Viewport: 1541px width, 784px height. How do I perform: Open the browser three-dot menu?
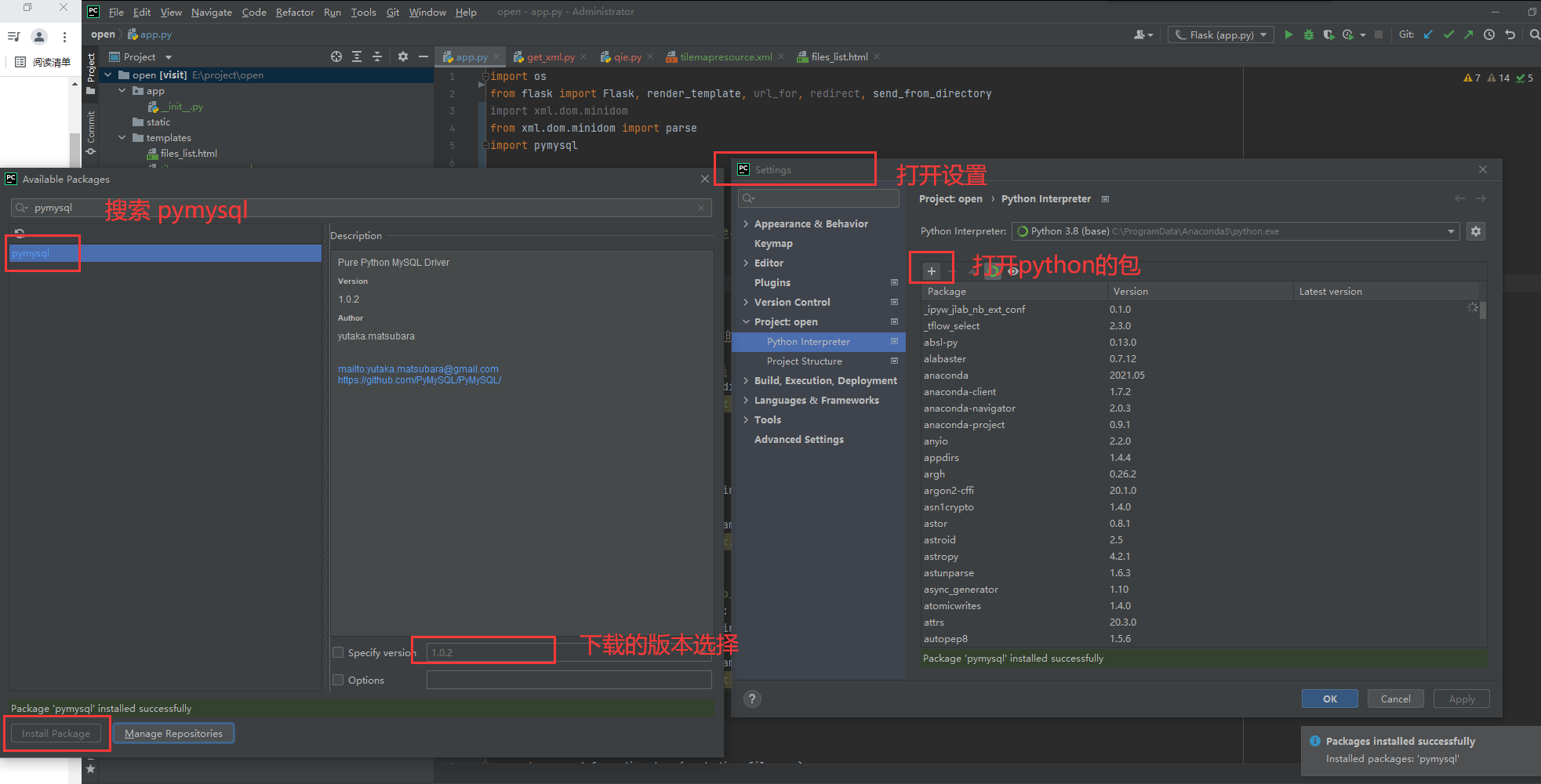(64, 37)
